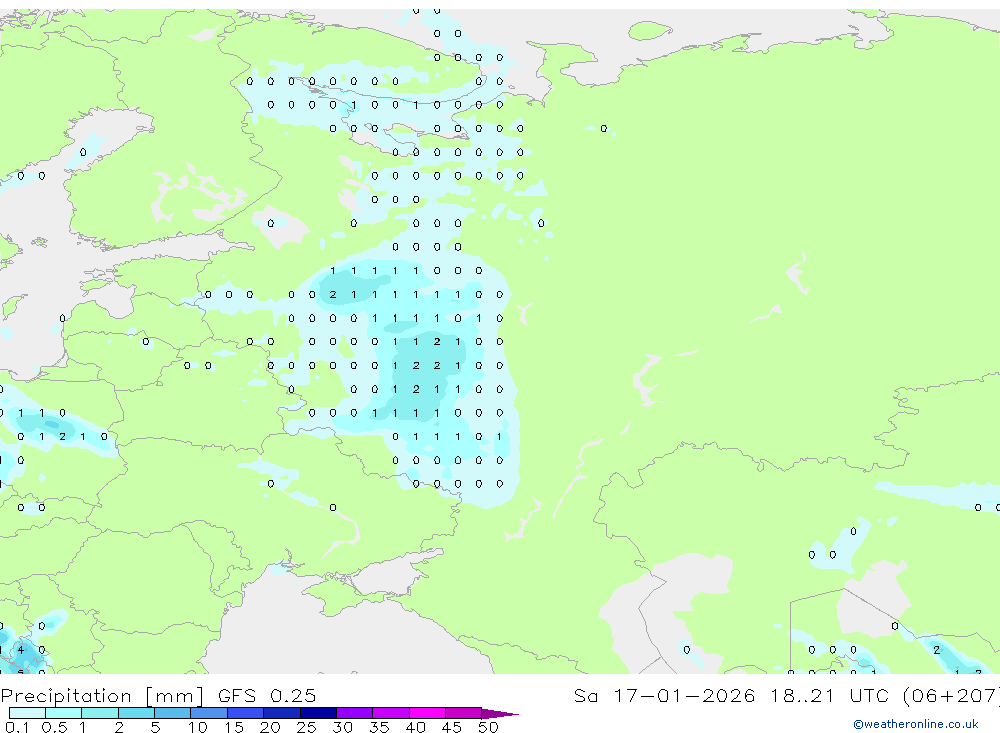Select the 20–25 mm dark blue swatch
This screenshot has height=733, width=1000.
[x=281, y=714]
